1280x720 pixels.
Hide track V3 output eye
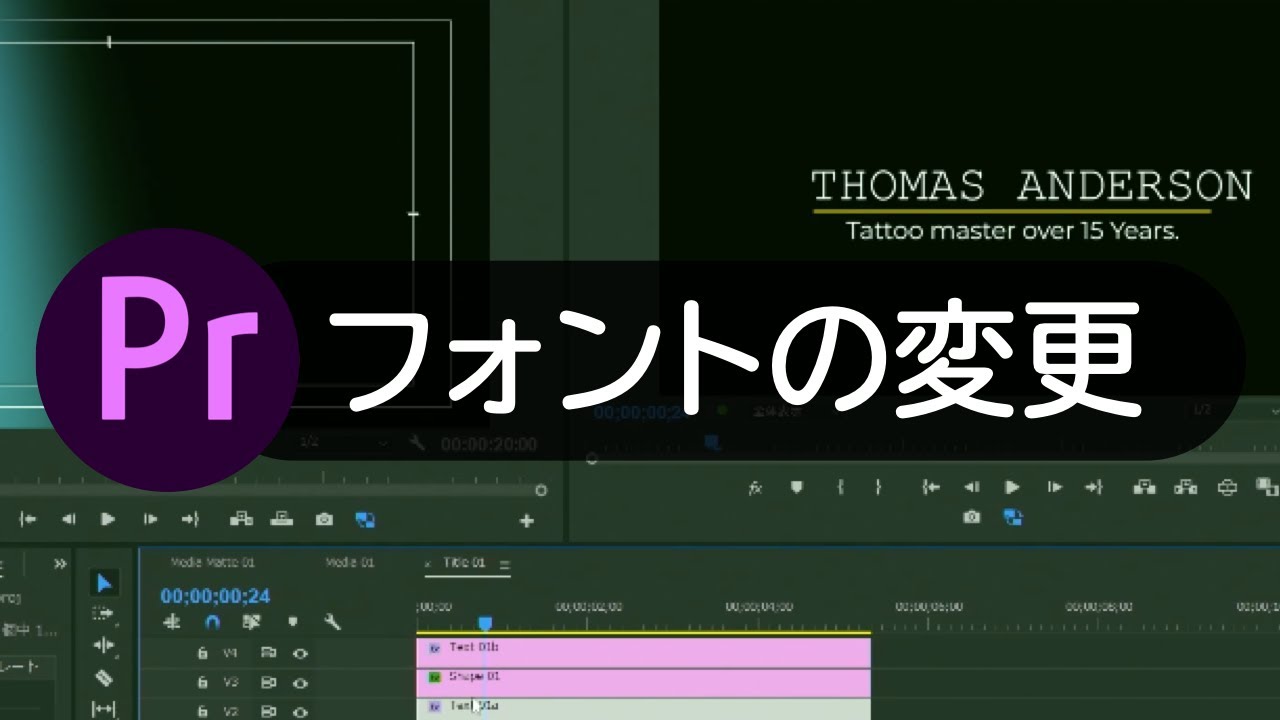coord(299,682)
